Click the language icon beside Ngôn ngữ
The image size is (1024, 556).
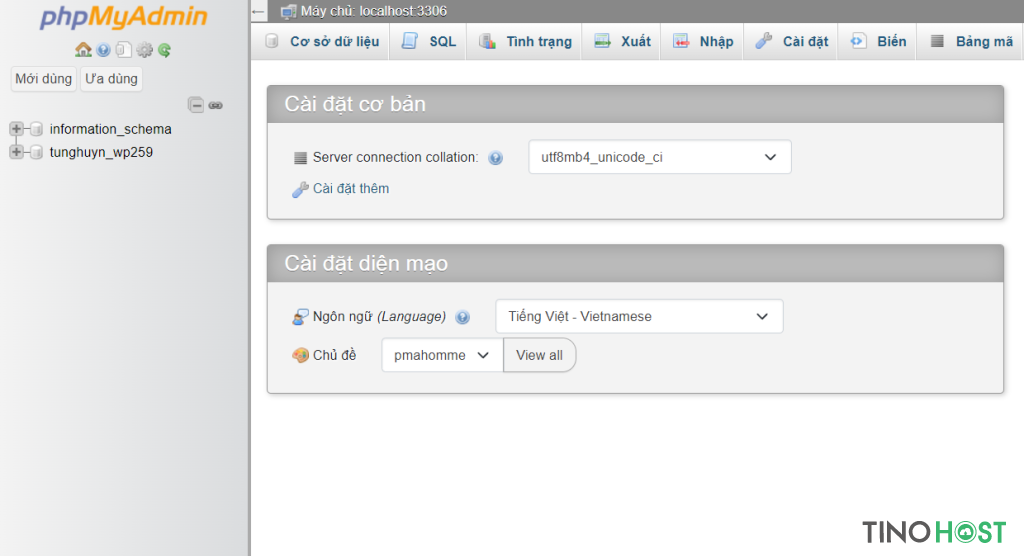click(300, 317)
